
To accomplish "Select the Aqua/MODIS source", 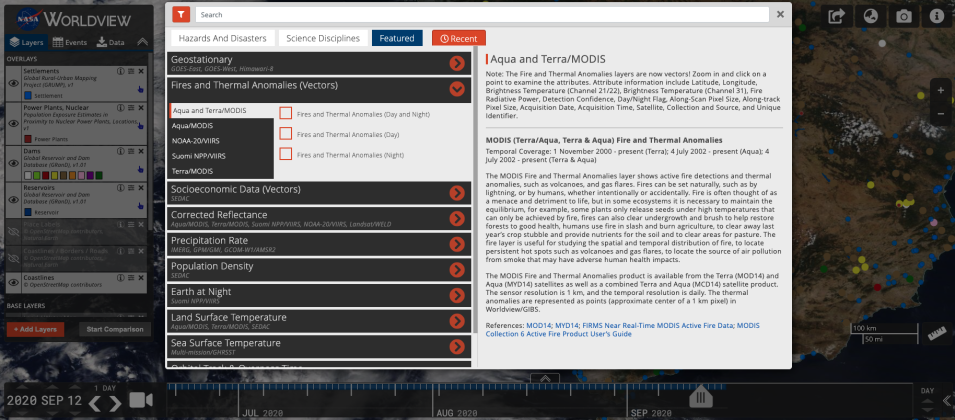I will (221, 126).
